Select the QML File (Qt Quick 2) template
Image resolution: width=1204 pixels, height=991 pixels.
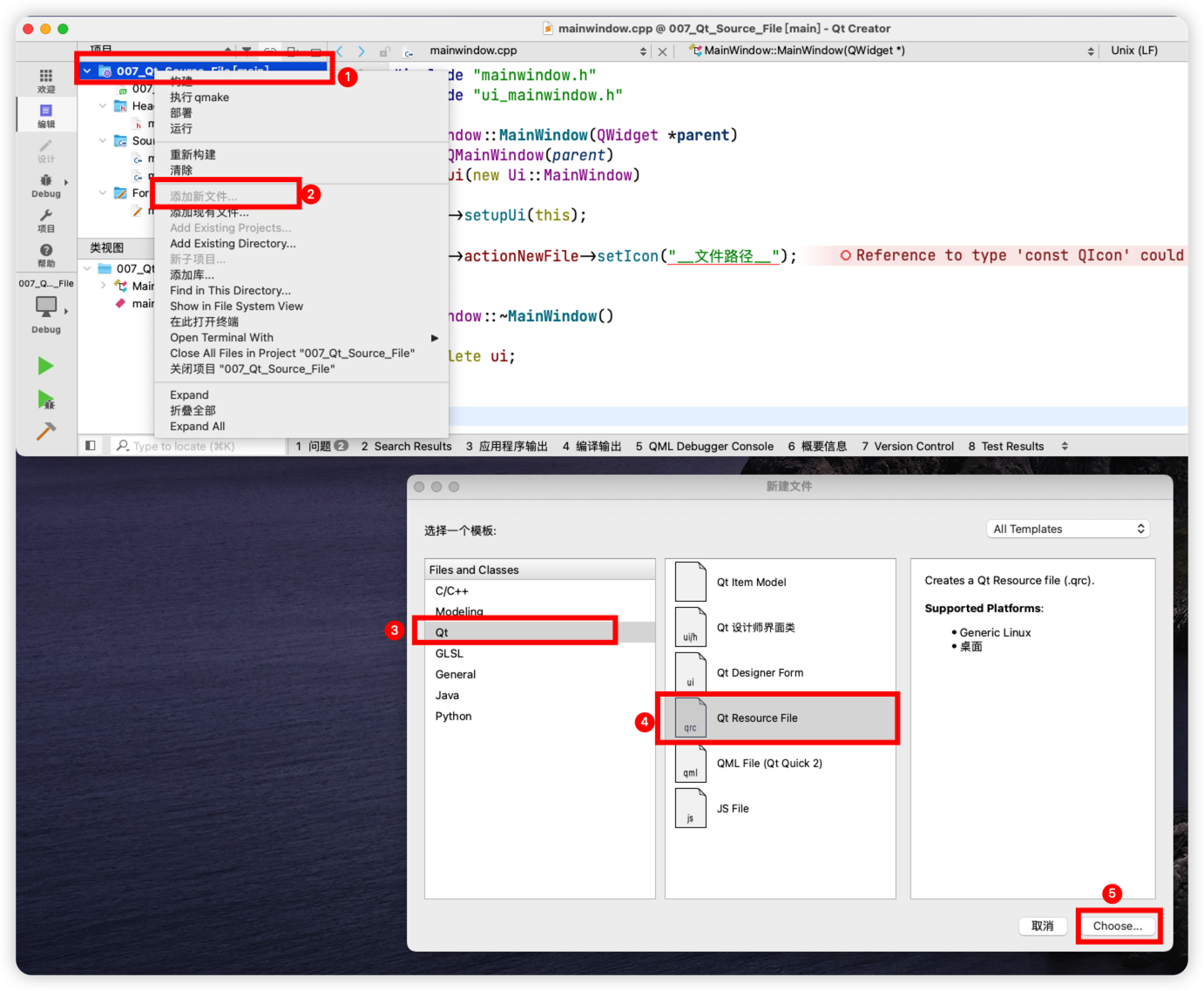780,763
